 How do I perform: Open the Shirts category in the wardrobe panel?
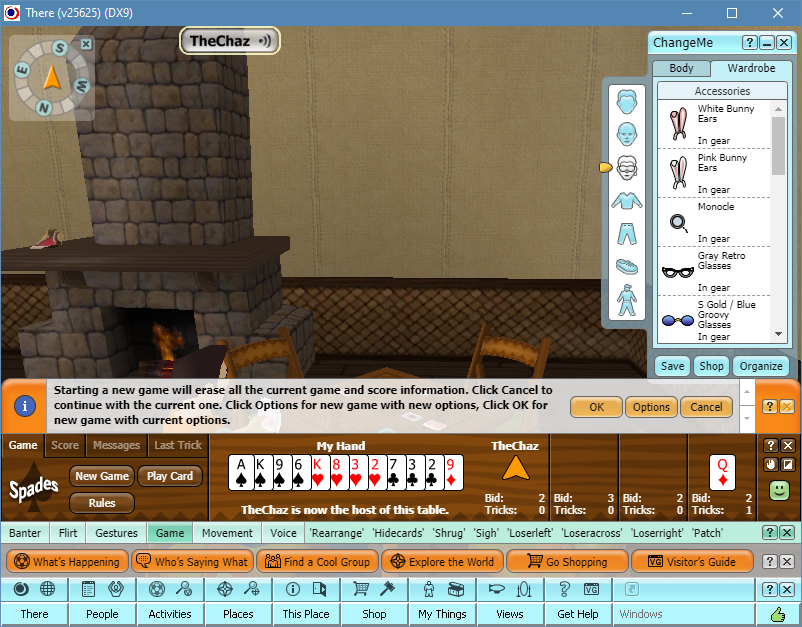pos(626,201)
